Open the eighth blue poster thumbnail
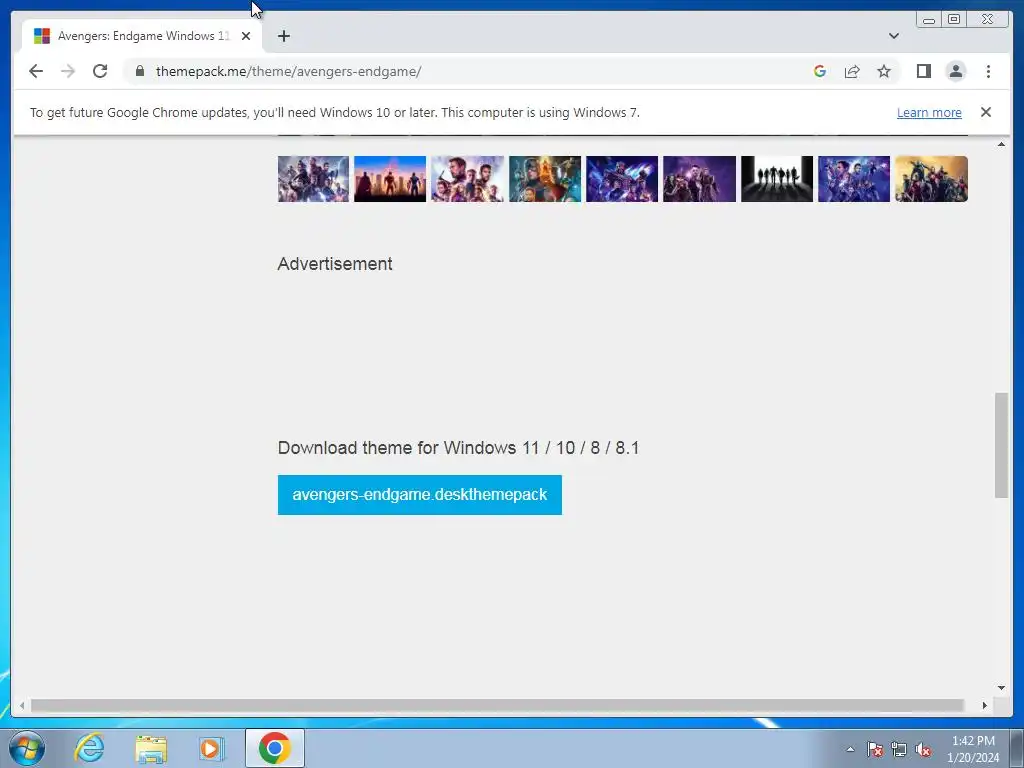 coord(854,179)
